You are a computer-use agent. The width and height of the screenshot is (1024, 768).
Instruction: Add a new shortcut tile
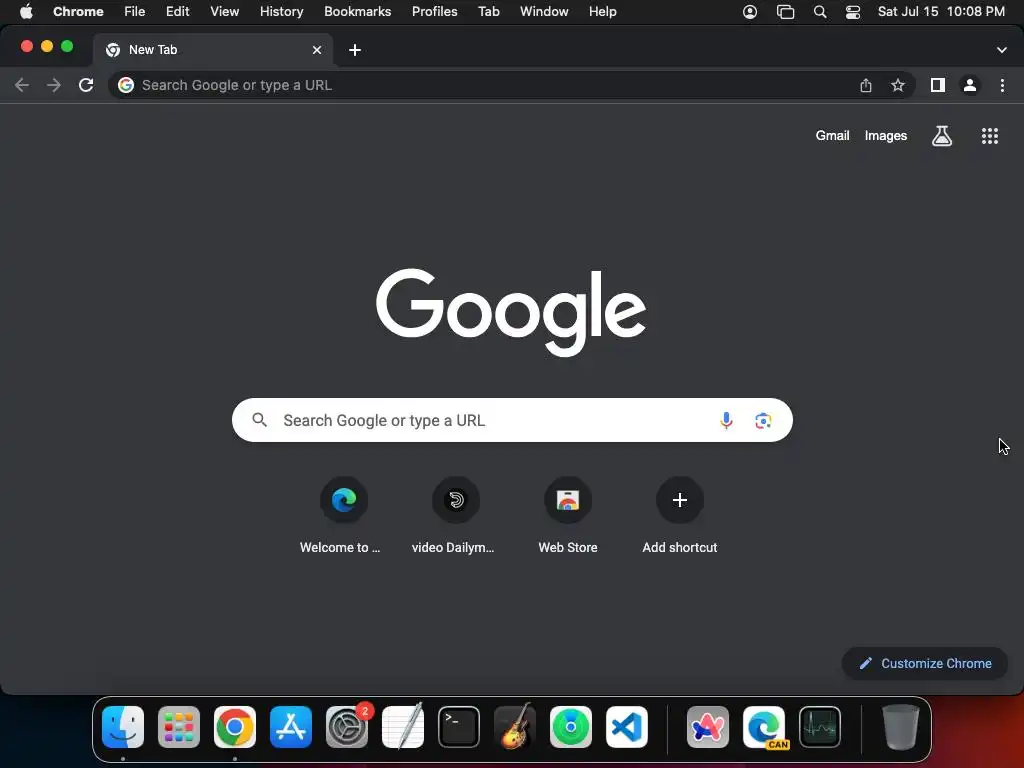(679, 516)
